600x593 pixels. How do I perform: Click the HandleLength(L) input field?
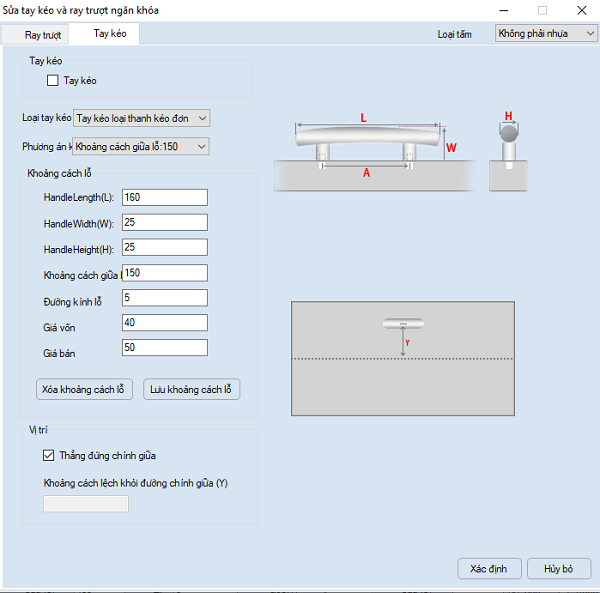point(164,197)
